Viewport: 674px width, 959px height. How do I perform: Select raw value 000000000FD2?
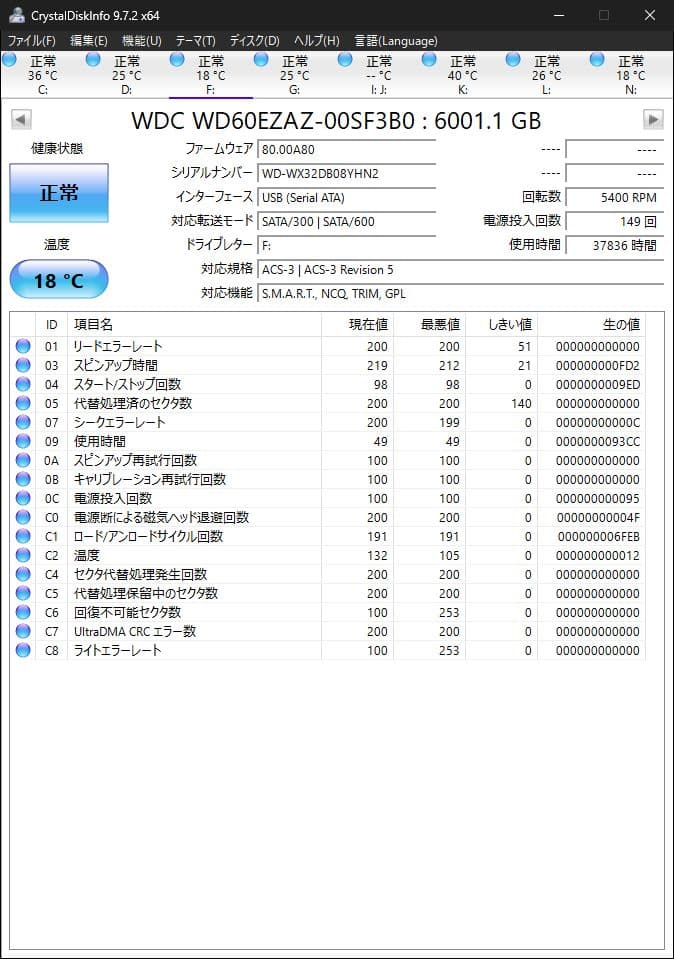[x=598, y=366]
